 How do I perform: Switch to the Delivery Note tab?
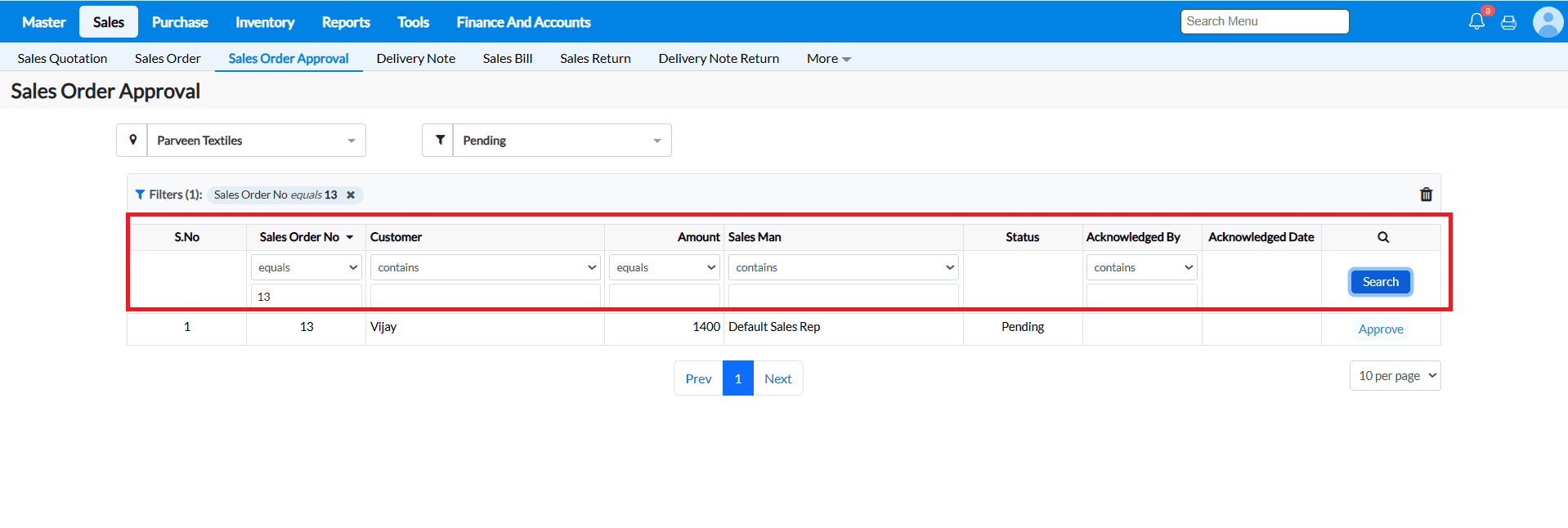(415, 59)
